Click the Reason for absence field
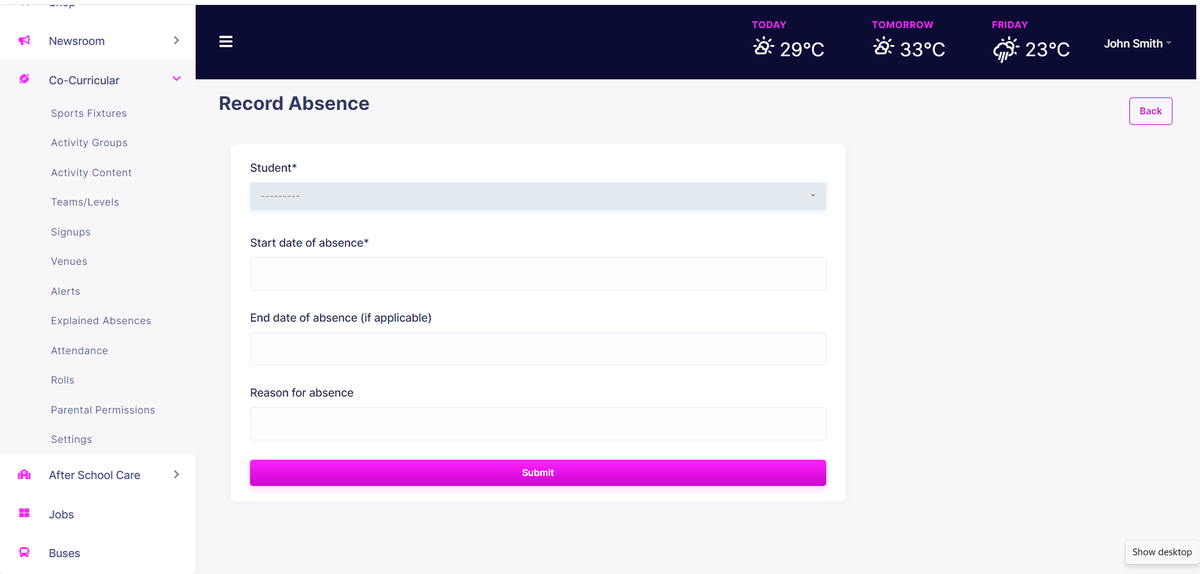 (537, 424)
